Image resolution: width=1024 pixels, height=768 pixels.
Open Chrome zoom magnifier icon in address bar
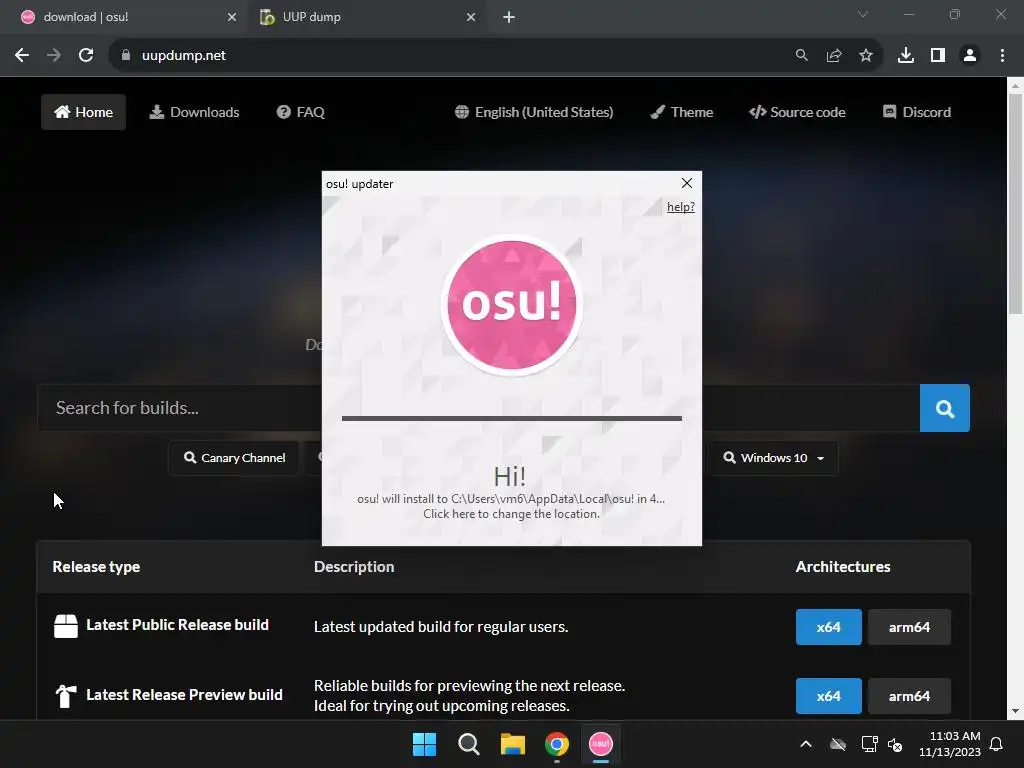point(801,56)
